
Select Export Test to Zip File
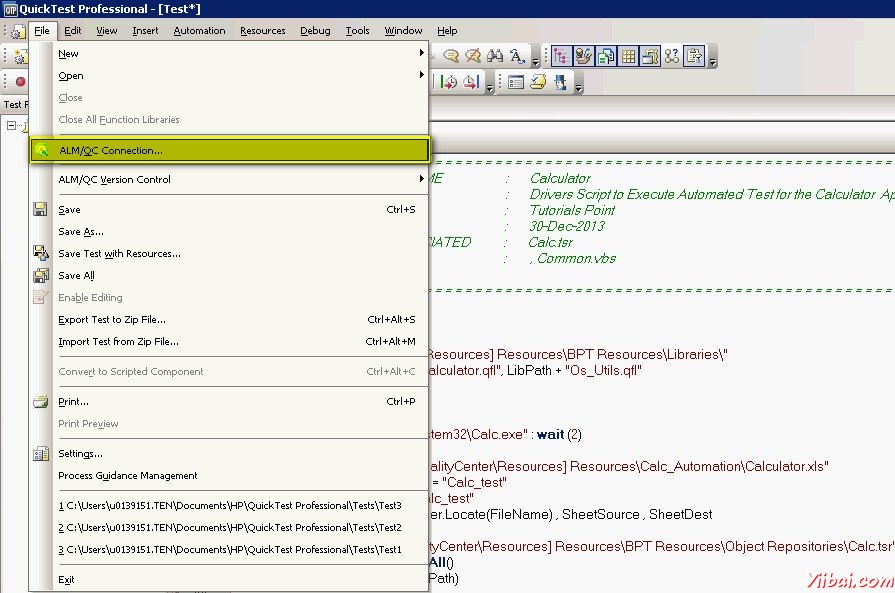tap(112, 320)
